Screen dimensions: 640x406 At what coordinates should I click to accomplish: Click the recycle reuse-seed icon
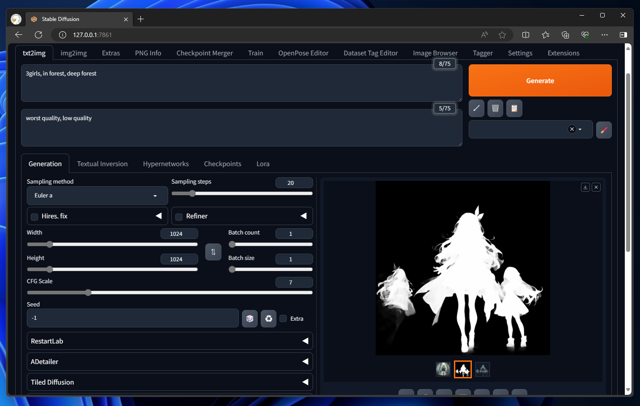coord(268,318)
